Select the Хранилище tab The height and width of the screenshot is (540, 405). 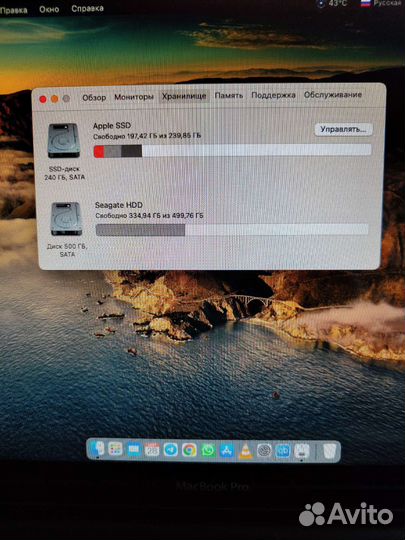tap(184, 96)
